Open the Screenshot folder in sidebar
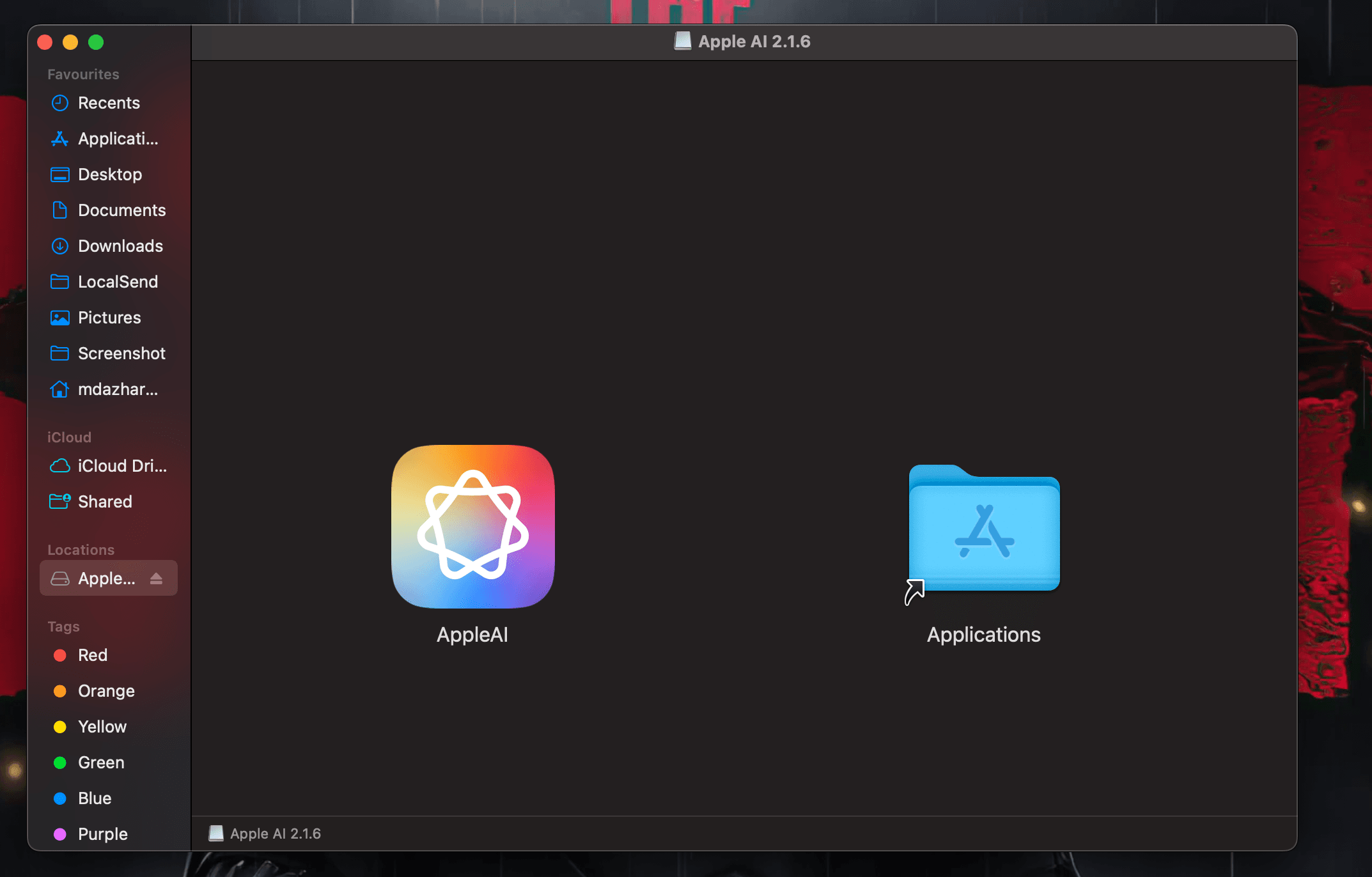 123,353
